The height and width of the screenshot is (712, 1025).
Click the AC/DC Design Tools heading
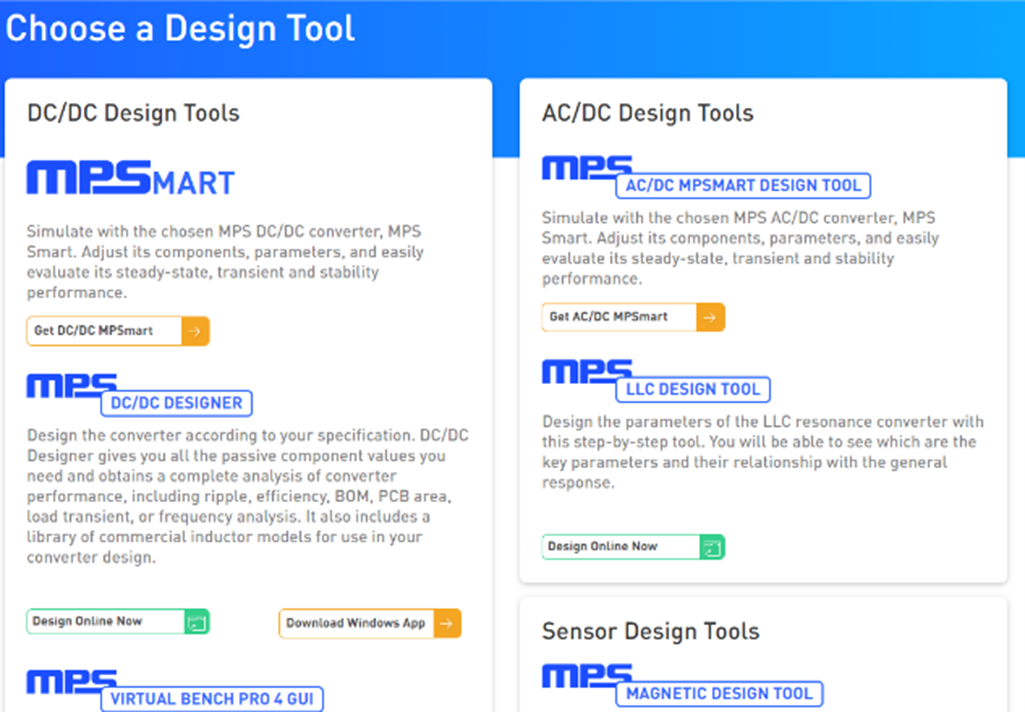point(648,113)
